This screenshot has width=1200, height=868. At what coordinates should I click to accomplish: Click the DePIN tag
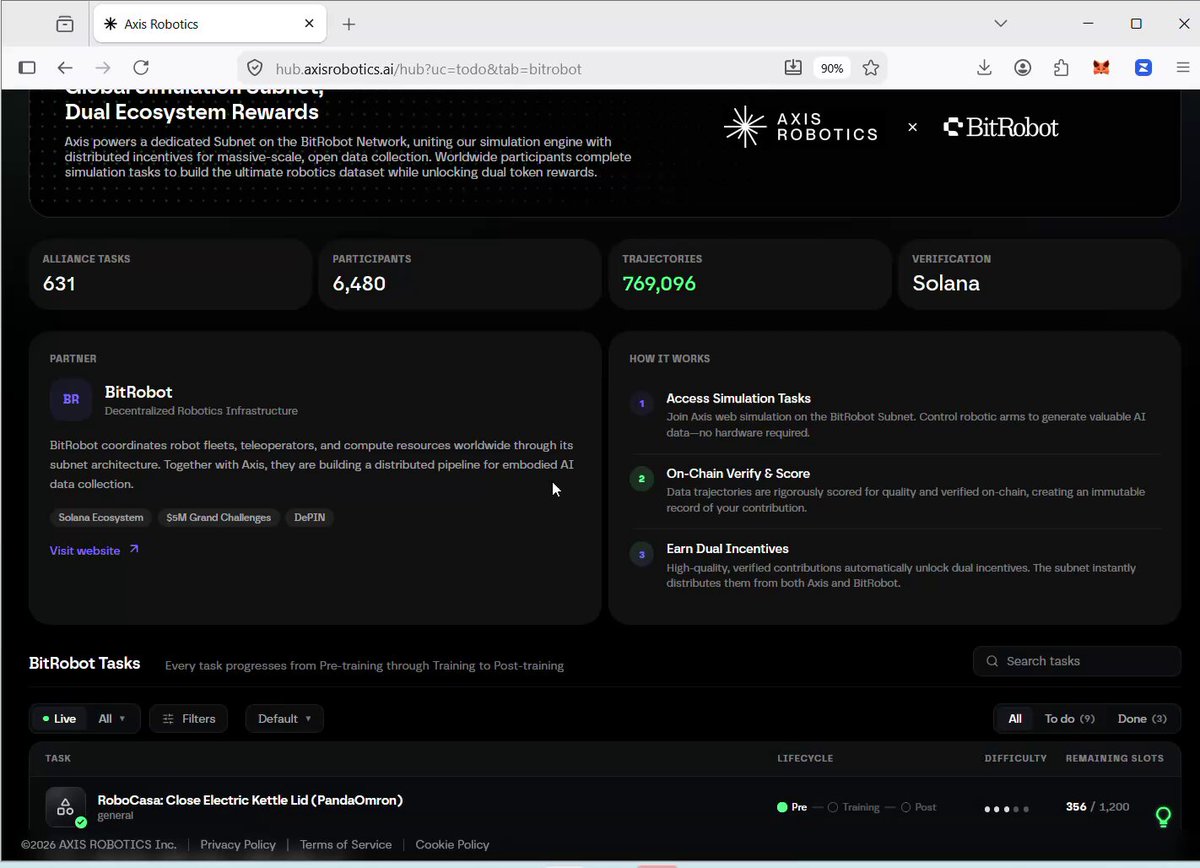coord(310,518)
